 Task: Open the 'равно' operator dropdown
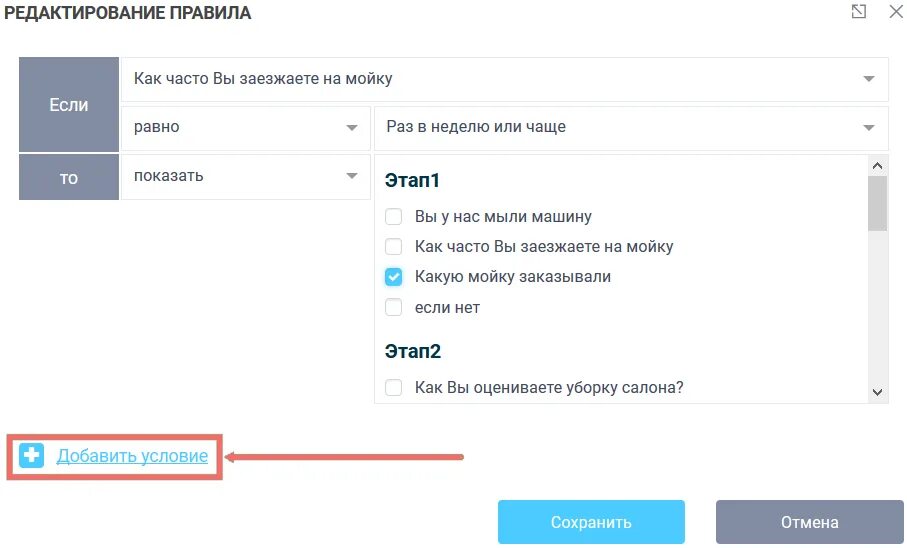pos(245,127)
